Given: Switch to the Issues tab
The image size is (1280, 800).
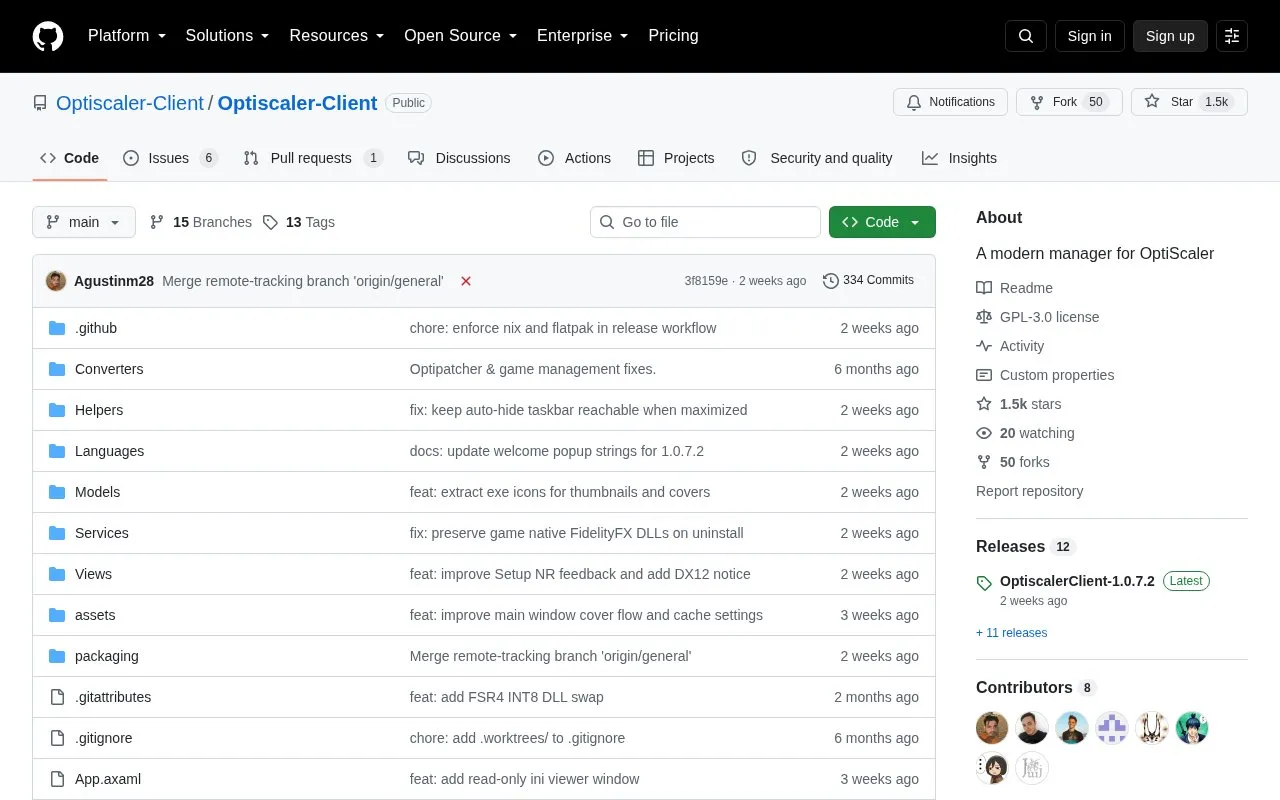Looking at the screenshot, I should pyautogui.click(x=170, y=158).
